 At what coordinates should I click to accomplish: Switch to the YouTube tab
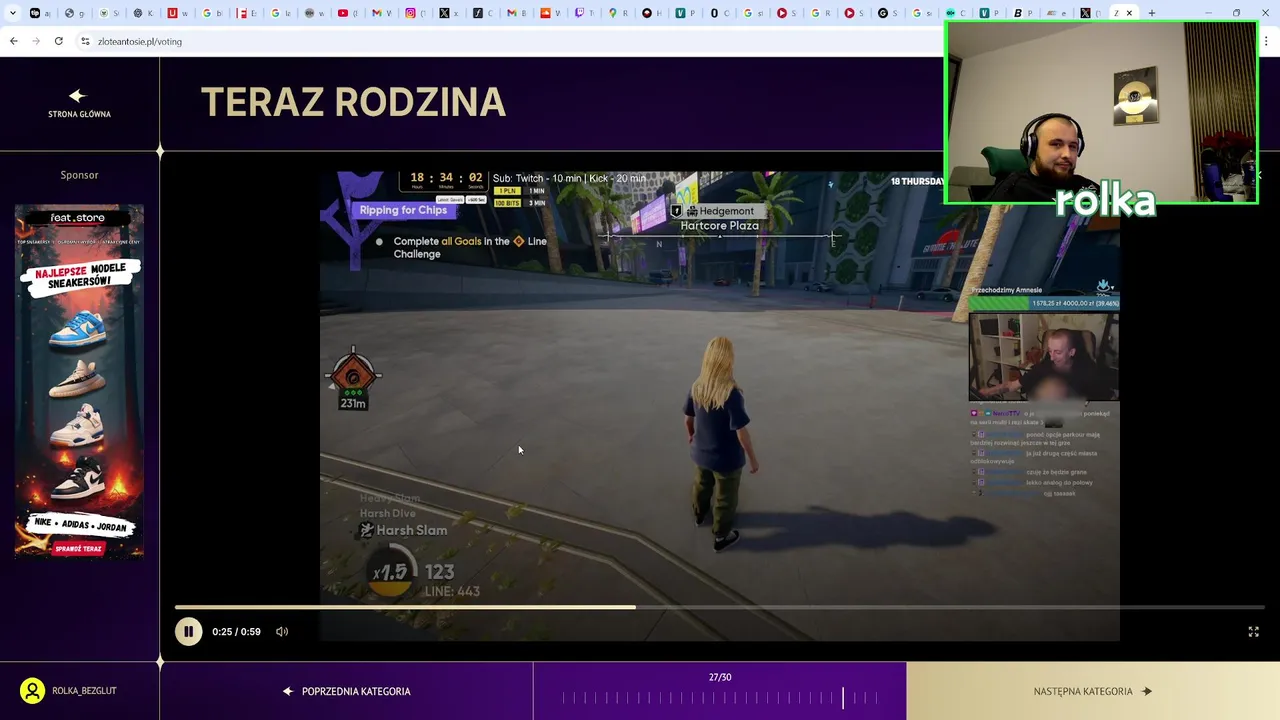[x=348, y=13]
